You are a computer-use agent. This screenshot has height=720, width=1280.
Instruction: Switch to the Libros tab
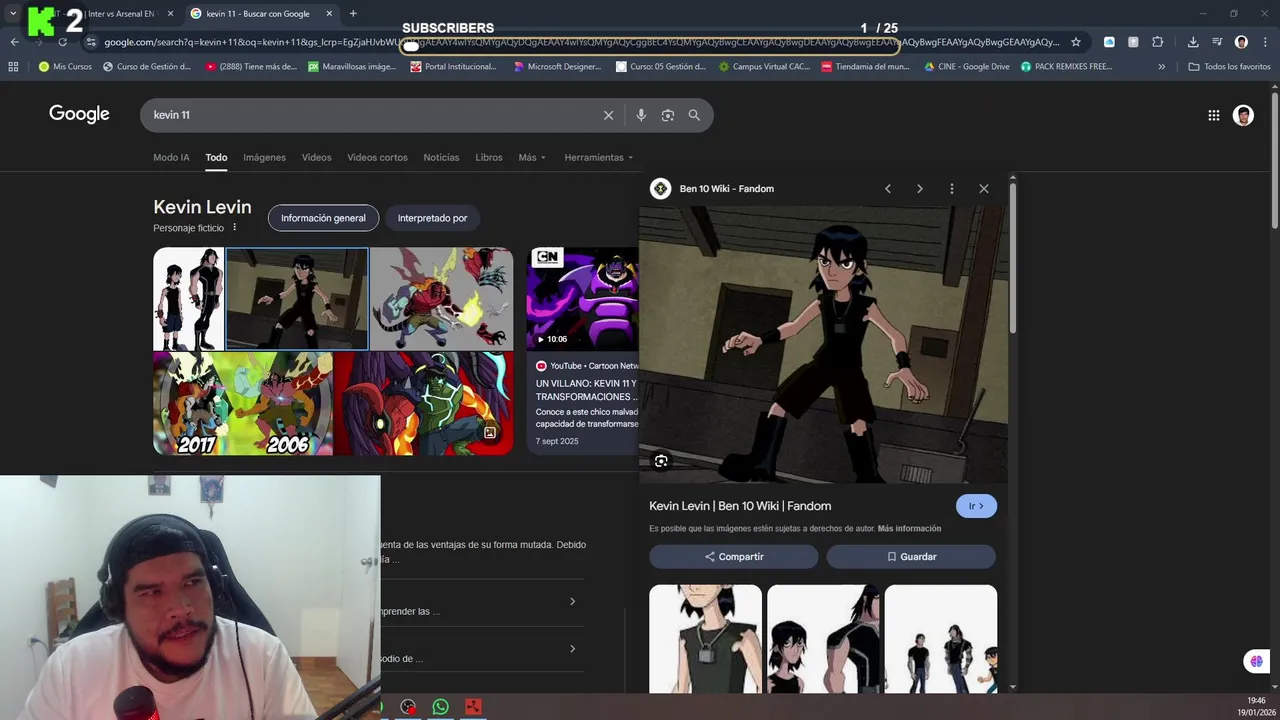click(x=489, y=157)
